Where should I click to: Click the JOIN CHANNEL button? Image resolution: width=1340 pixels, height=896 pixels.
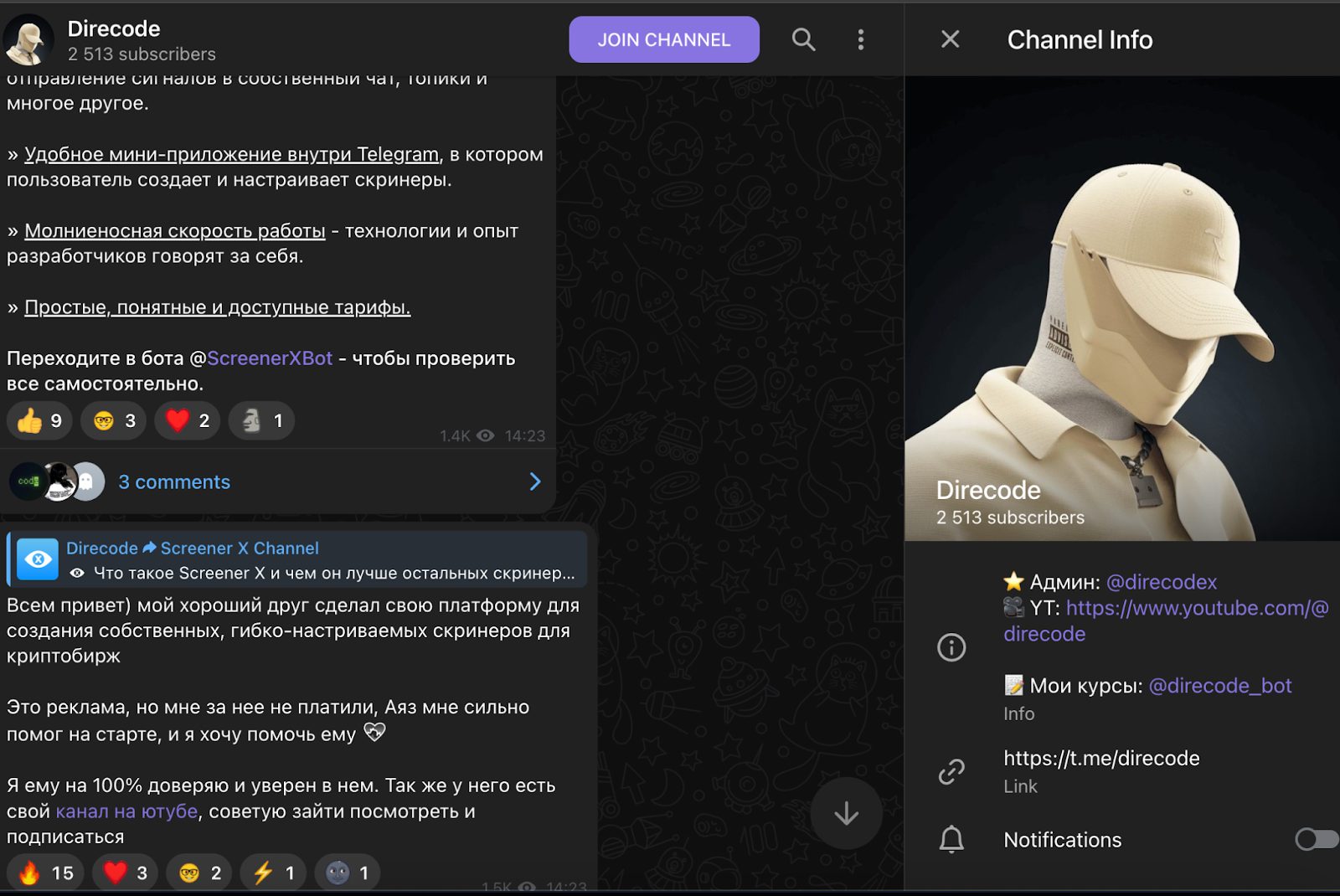click(x=663, y=39)
